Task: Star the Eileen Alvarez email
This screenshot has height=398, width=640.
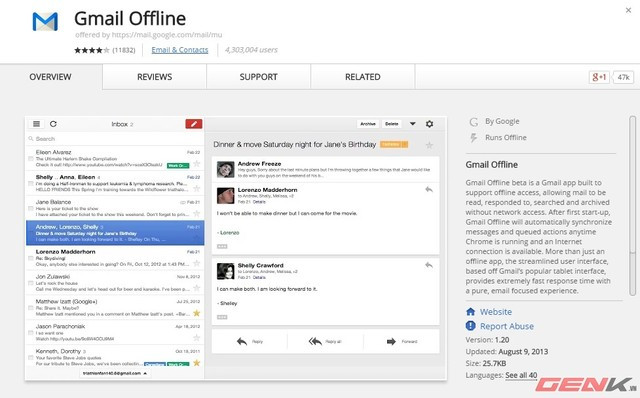Action: click(196, 164)
